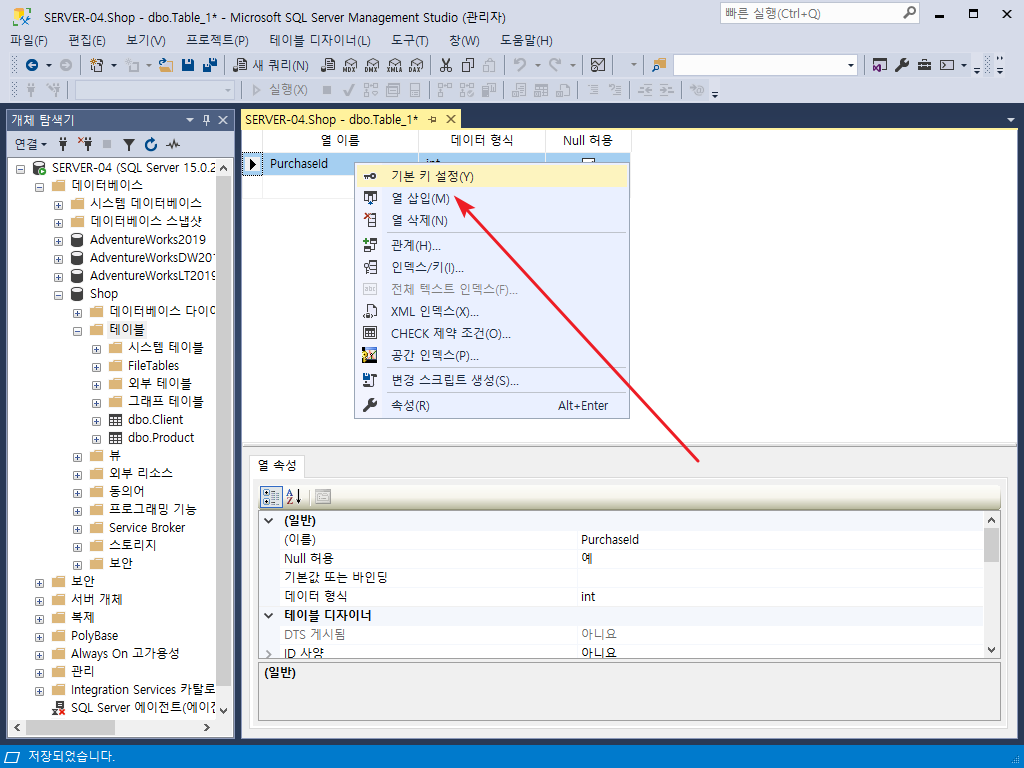Choose CHECK 제약 조건(O)... from context menu
The image size is (1024, 768).
(x=492, y=334)
